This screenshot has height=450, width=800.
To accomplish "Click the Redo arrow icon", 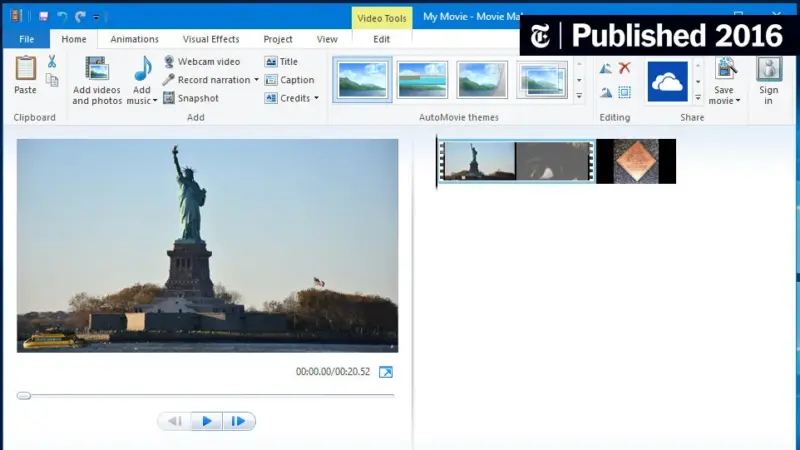I will (x=80, y=16).
